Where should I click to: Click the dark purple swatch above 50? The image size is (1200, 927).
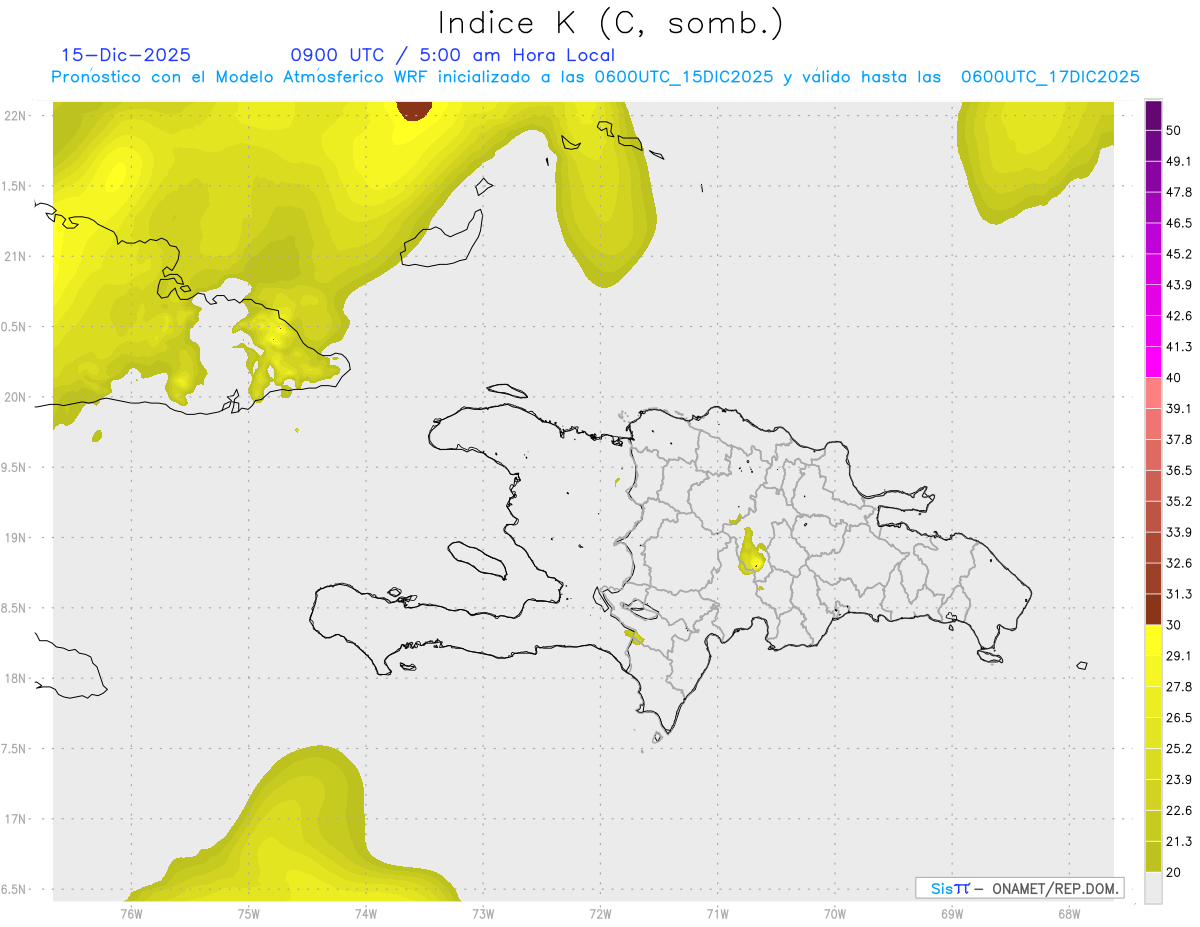click(x=1154, y=115)
